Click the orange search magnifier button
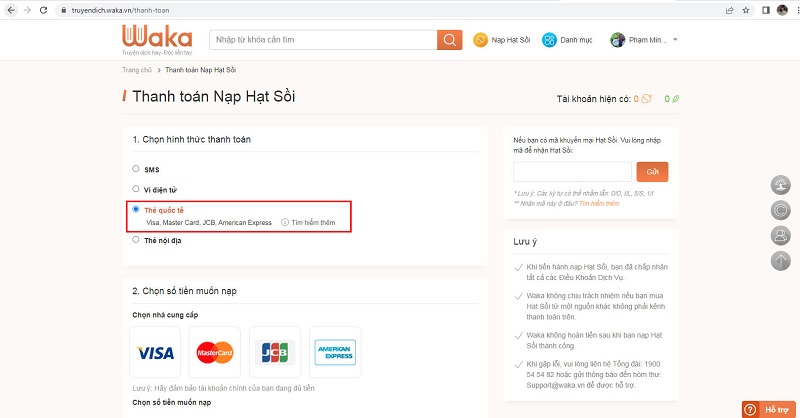This screenshot has width=800, height=418. tap(450, 40)
